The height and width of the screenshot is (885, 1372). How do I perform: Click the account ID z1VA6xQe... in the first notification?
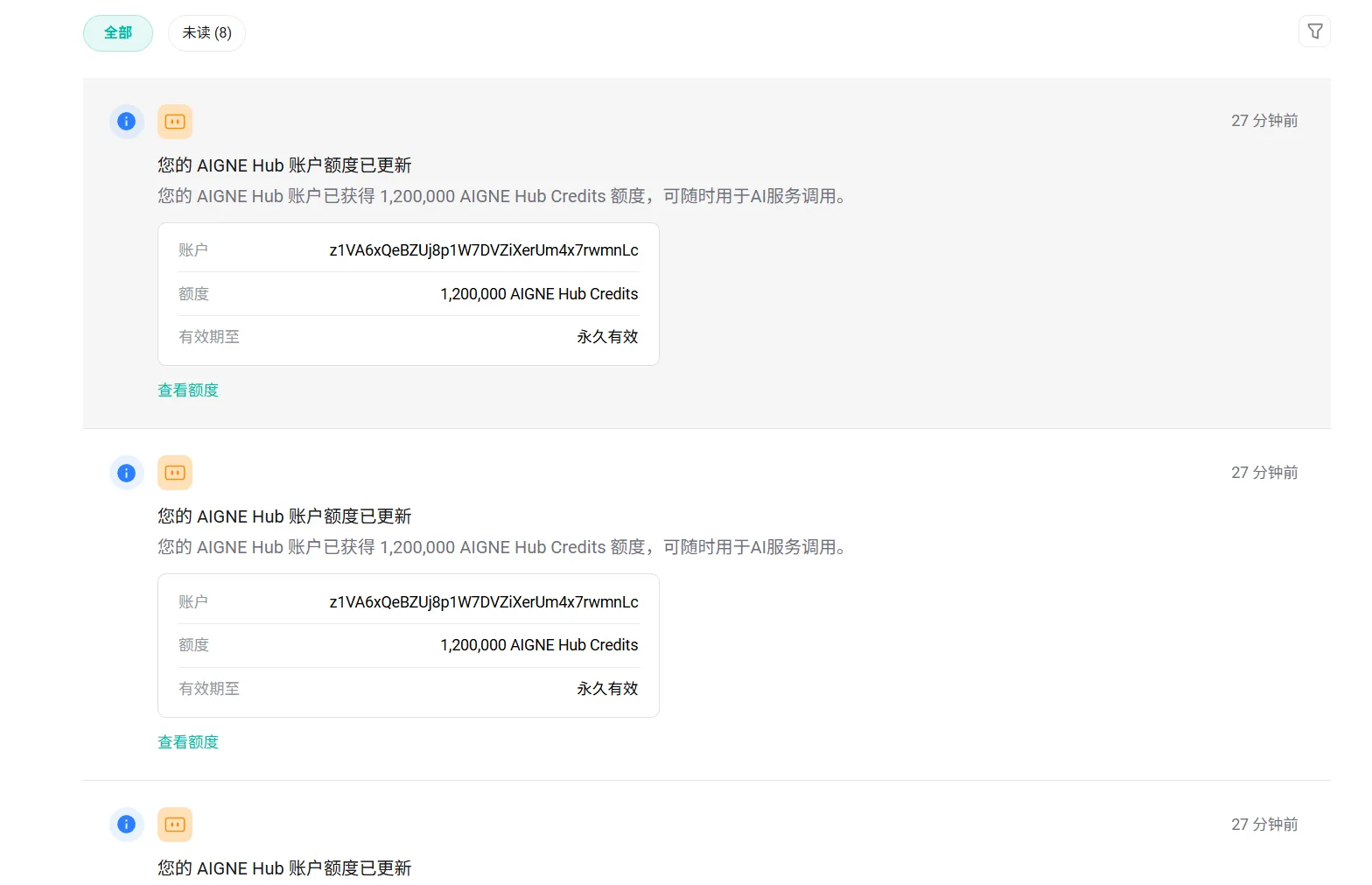[484, 250]
